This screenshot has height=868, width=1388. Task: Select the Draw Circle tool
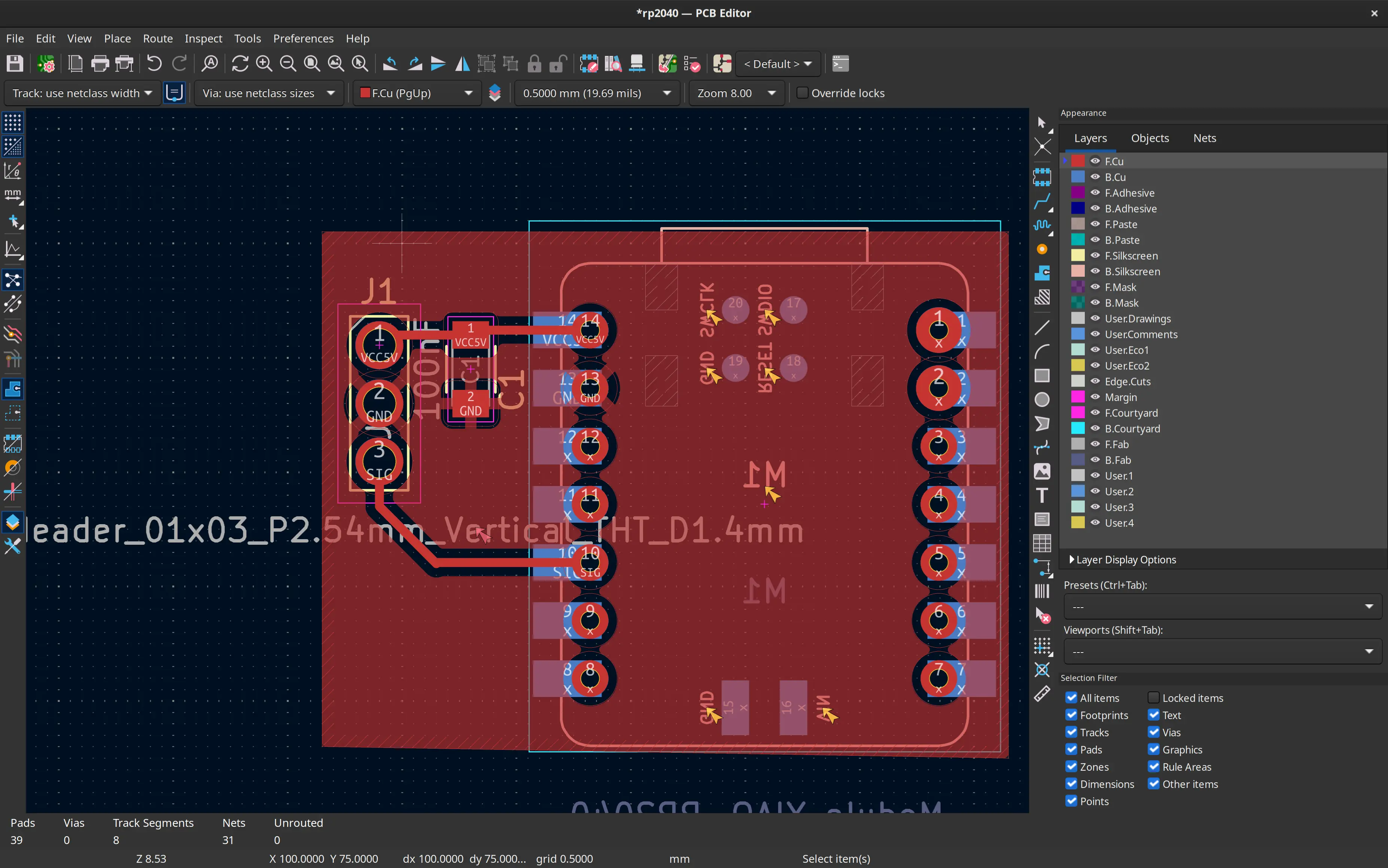coord(1042,400)
